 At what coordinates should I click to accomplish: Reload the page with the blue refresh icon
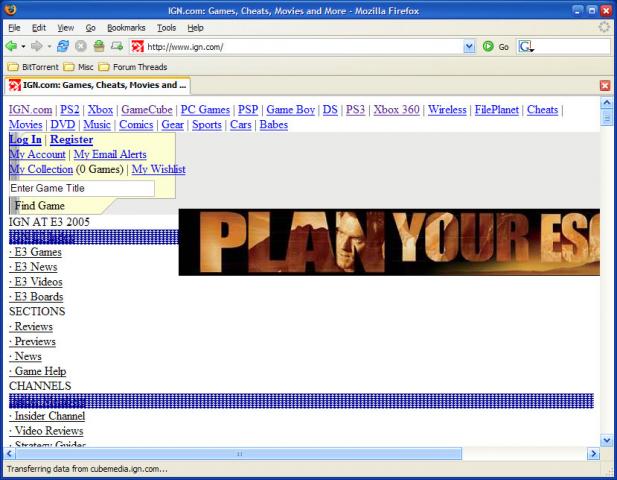click(63, 46)
